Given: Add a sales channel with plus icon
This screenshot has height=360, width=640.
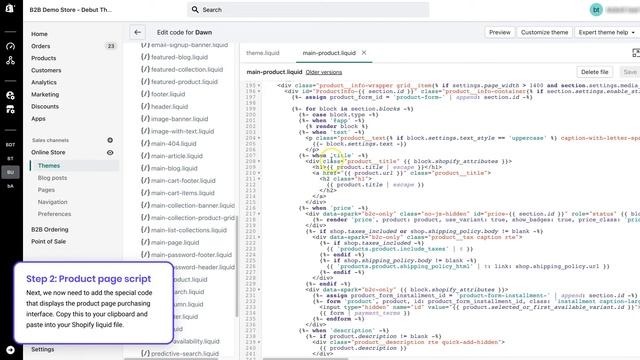Looking at the screenshot, I should coord(110,140).
